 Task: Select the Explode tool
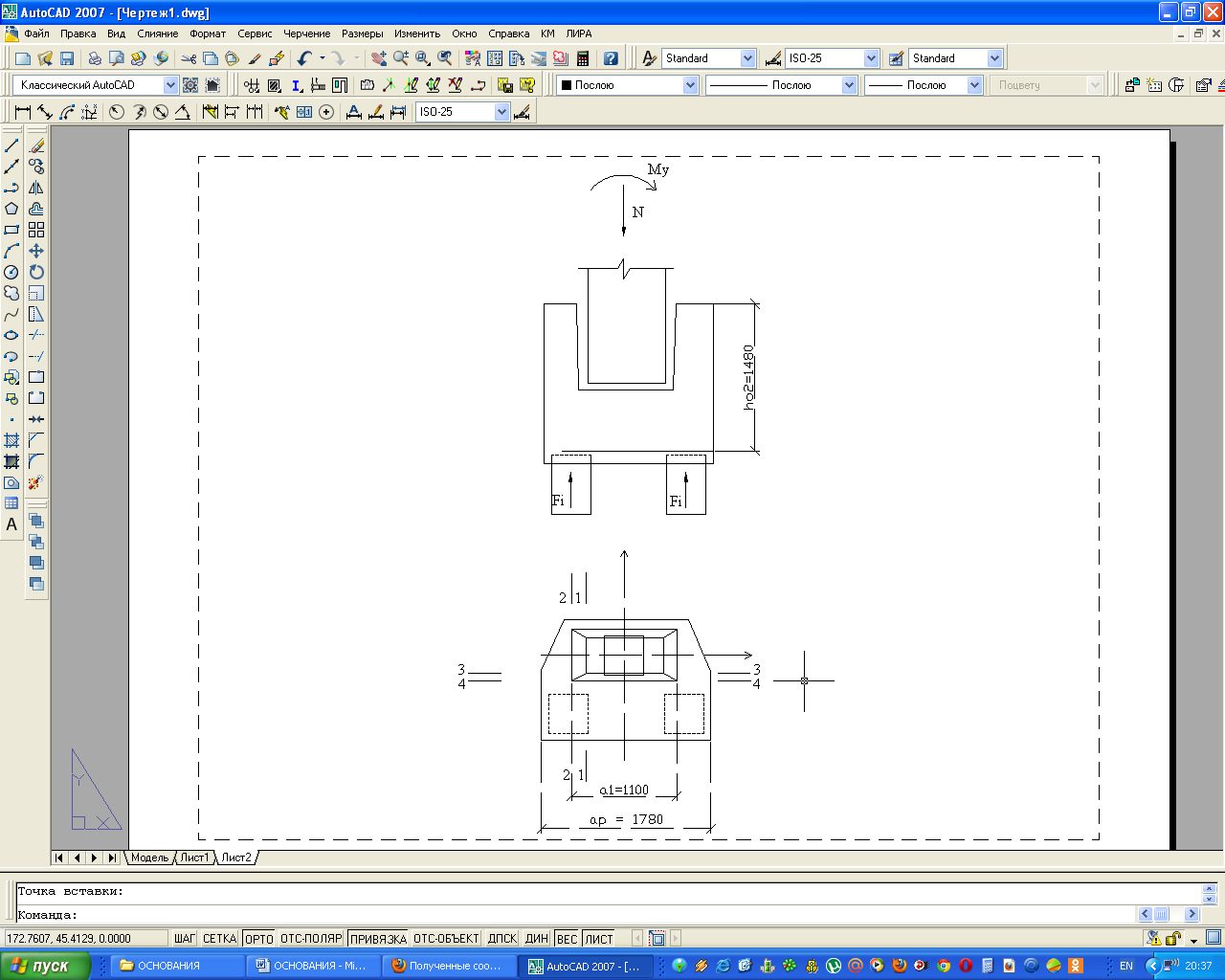[36, 482]
